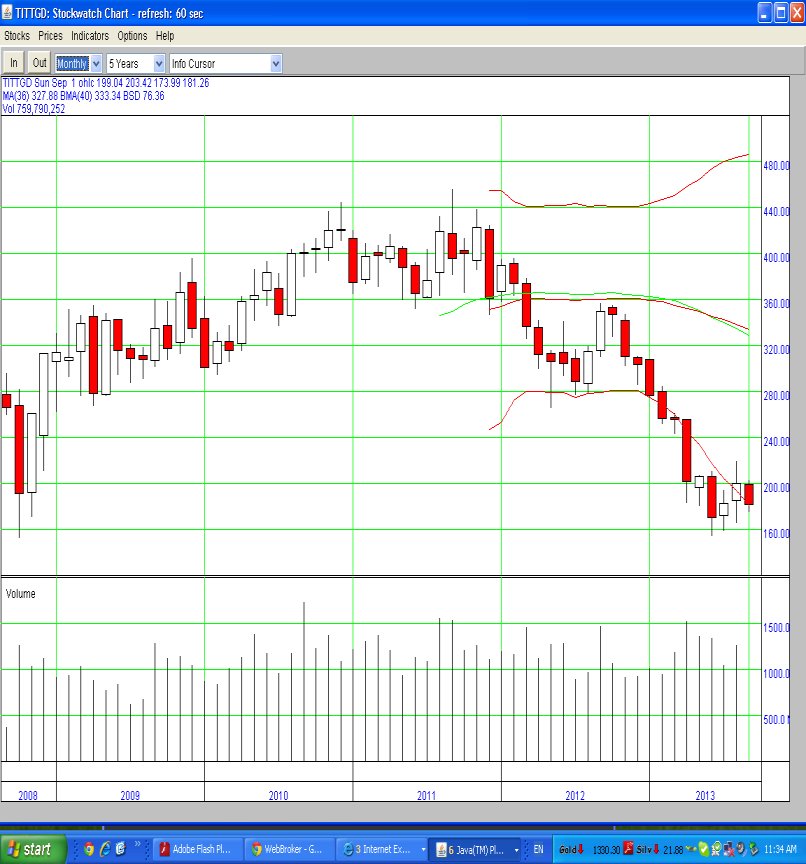Close the Stockwatch Chart window

coord(797,12)
